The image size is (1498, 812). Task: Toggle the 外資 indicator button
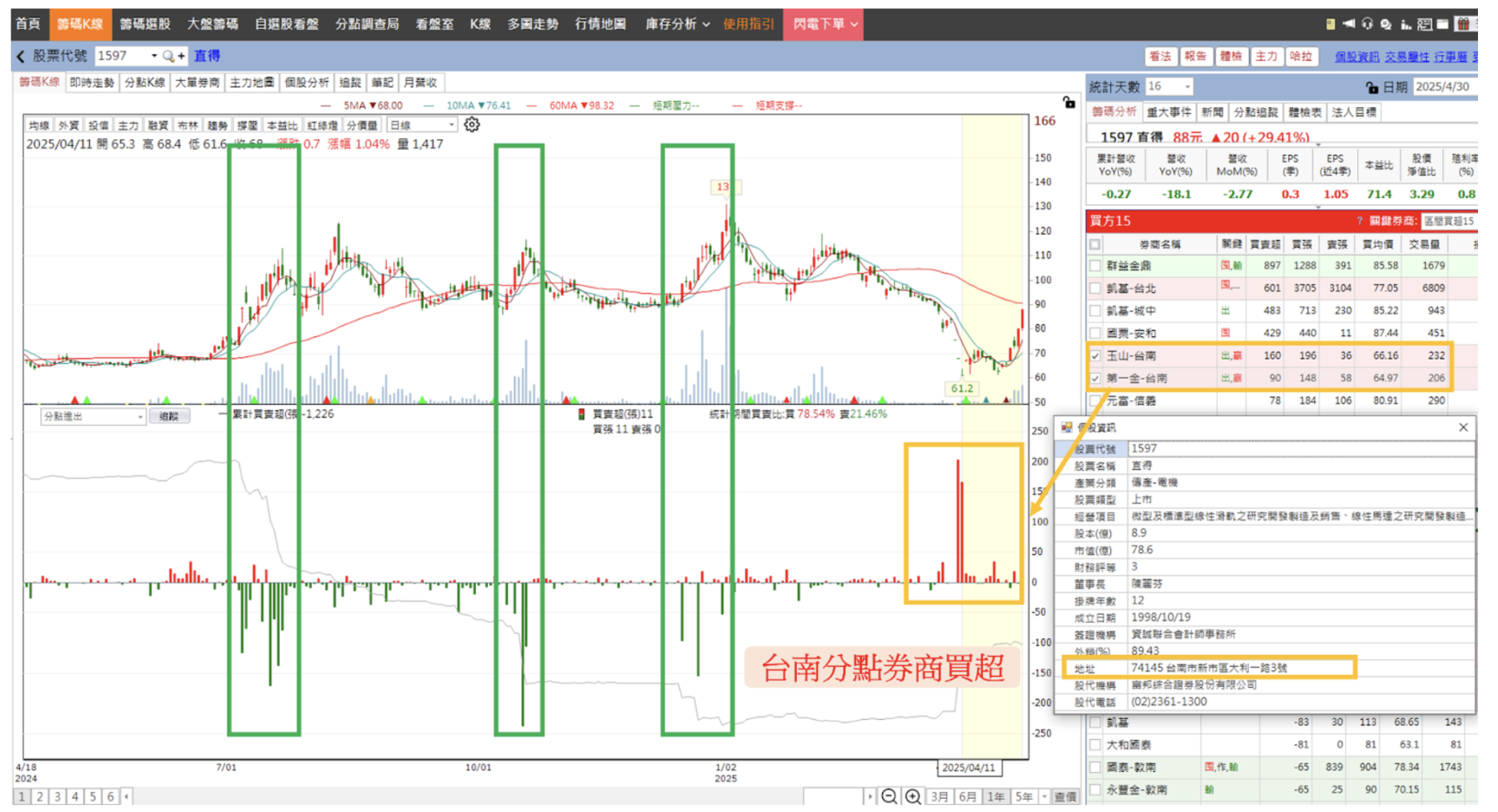[x=69, y=125]
